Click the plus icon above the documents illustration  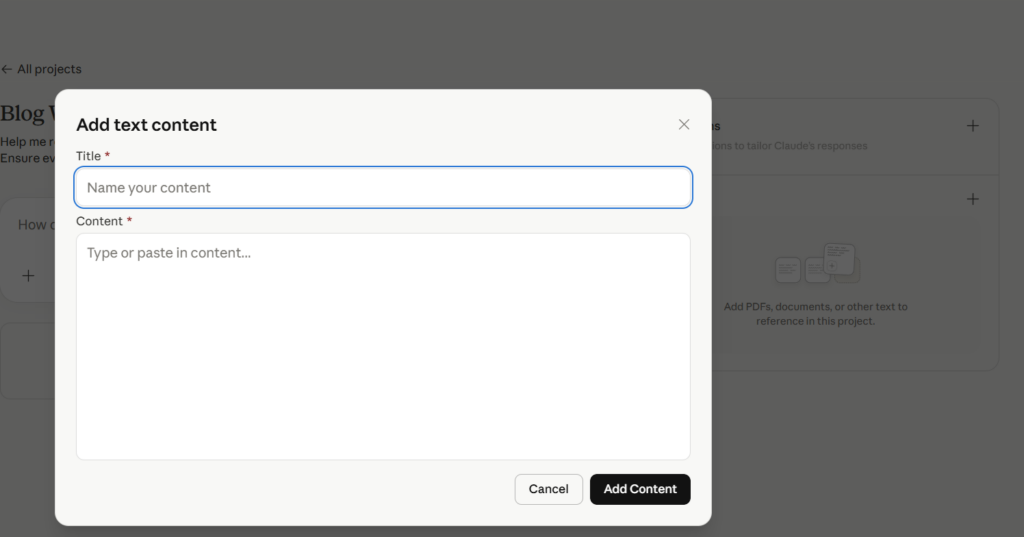pyautogui.click(x=972, y=199)
